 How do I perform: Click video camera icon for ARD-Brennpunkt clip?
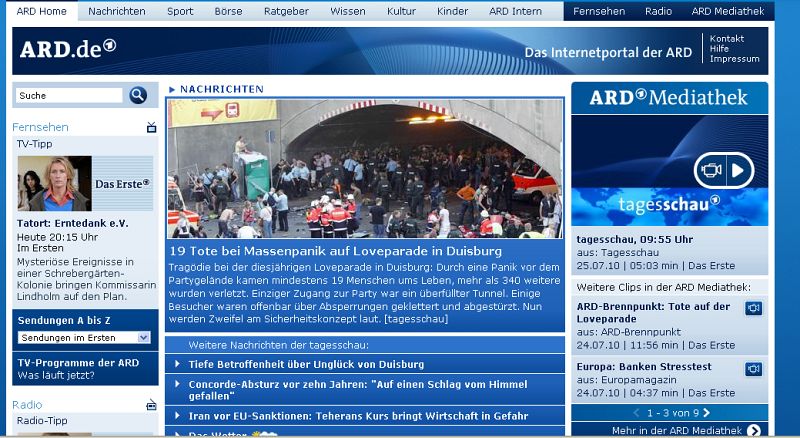pos(753,307)
